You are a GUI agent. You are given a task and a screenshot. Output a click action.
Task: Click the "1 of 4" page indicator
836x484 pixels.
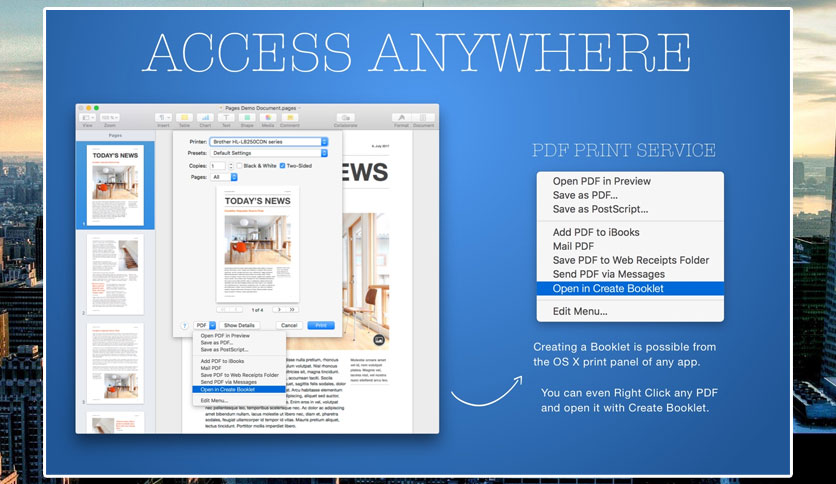point(258,310)
